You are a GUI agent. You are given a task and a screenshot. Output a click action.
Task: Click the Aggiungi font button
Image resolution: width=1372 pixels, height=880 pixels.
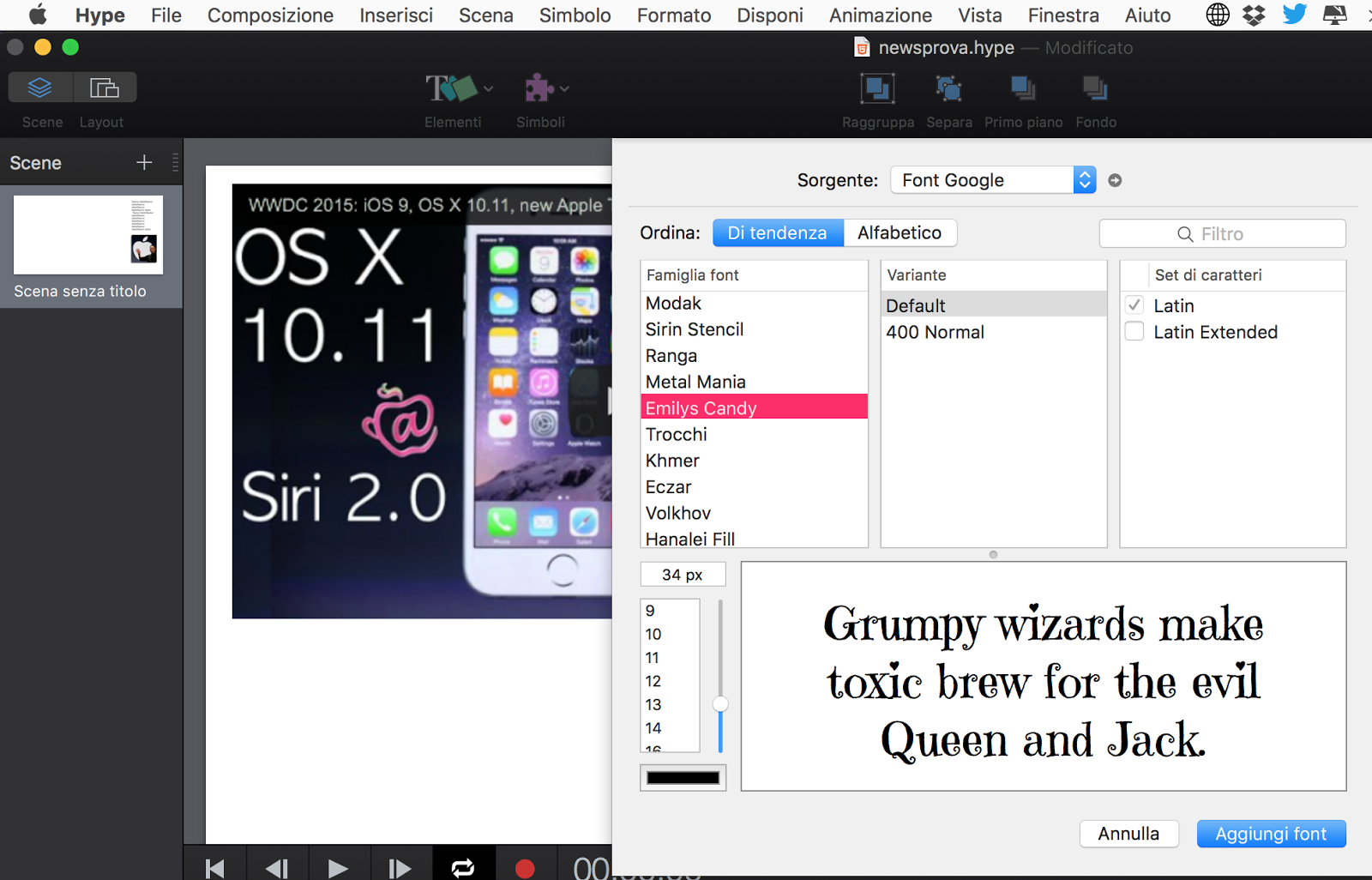click(1271, 834)
